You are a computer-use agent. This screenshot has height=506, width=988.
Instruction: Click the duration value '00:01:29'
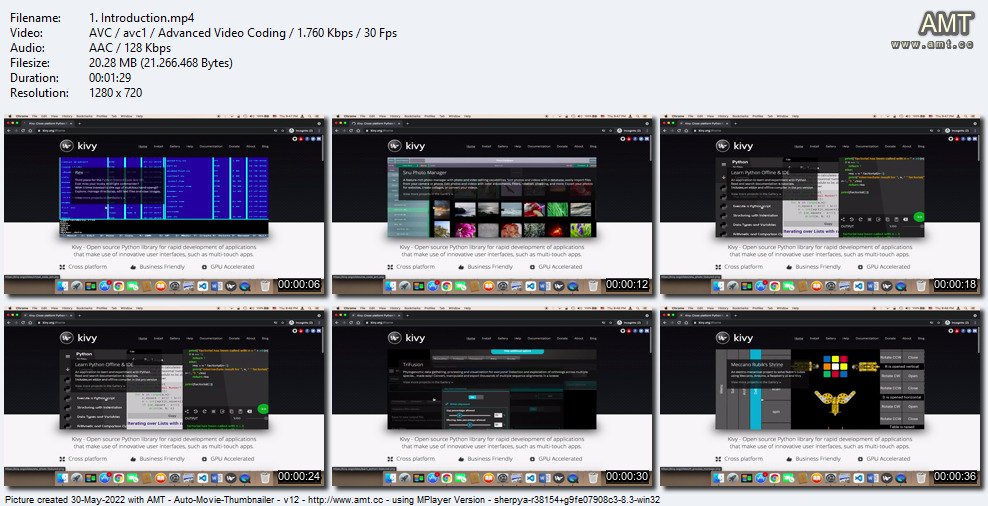pos(111,78)
